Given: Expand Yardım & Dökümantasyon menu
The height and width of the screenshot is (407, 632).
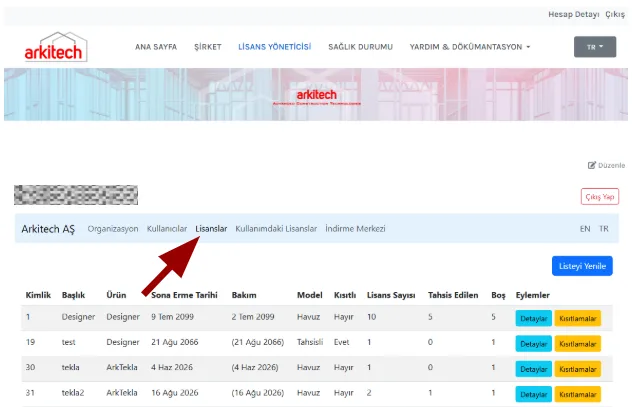Looking at the screenshot, I should coord(470,47).
